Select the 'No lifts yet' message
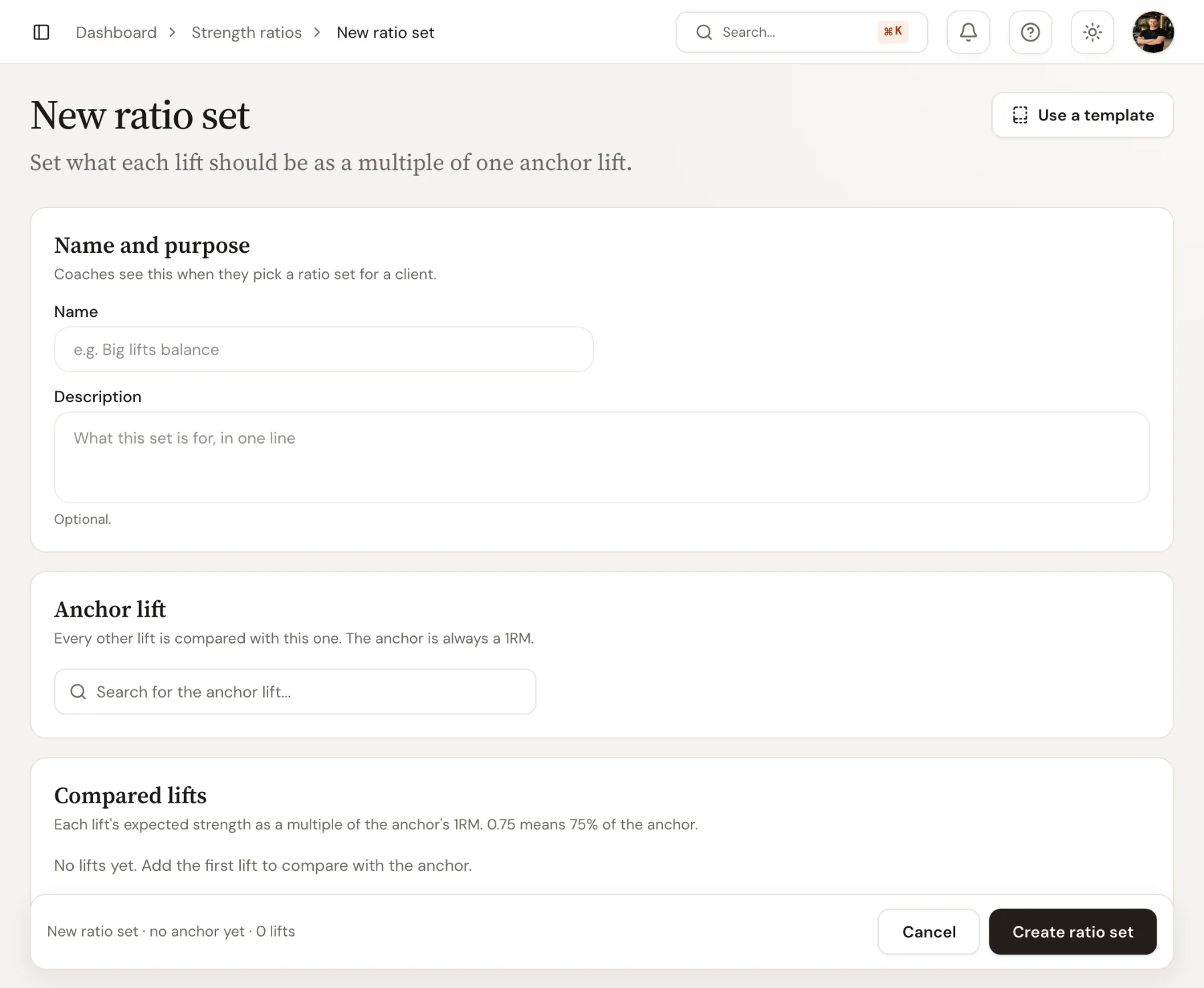1204x988 pixels. point(263,866)
